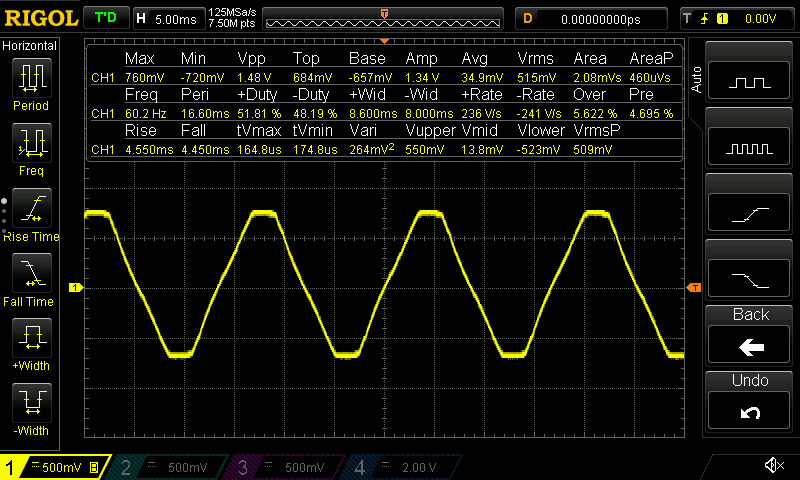
Task: Click the Undo button
Action: tap(748, 410)
